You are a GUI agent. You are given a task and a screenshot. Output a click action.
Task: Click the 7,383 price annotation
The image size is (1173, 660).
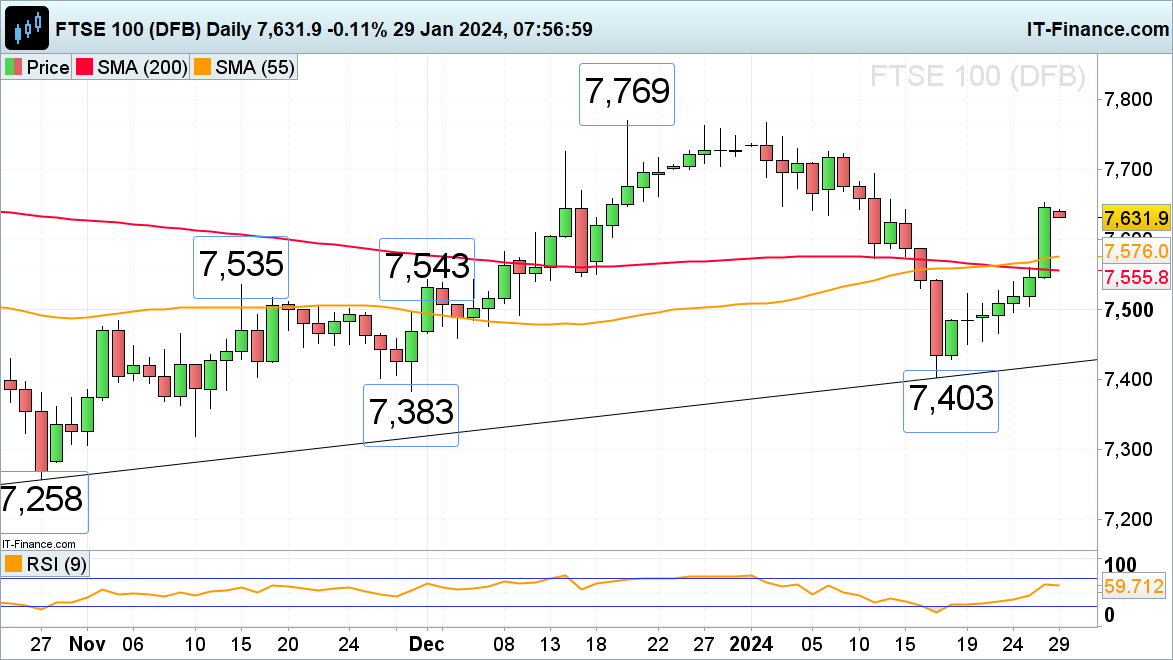[411, 415]
